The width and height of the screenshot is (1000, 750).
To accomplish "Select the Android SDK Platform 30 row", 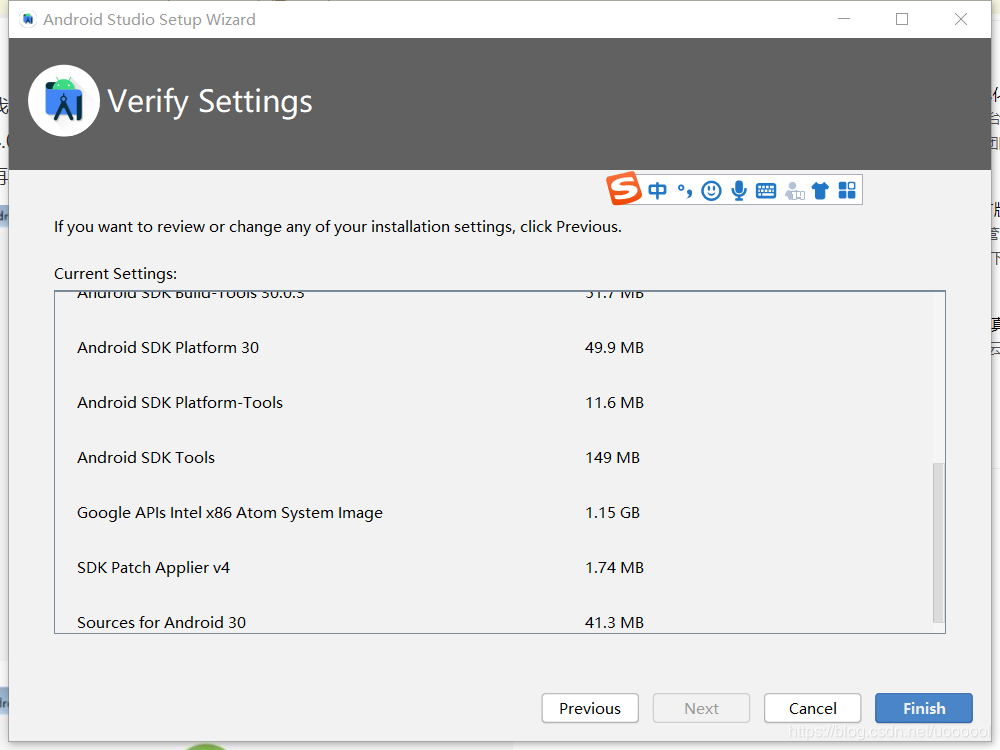I will click(x=494, y=348).
